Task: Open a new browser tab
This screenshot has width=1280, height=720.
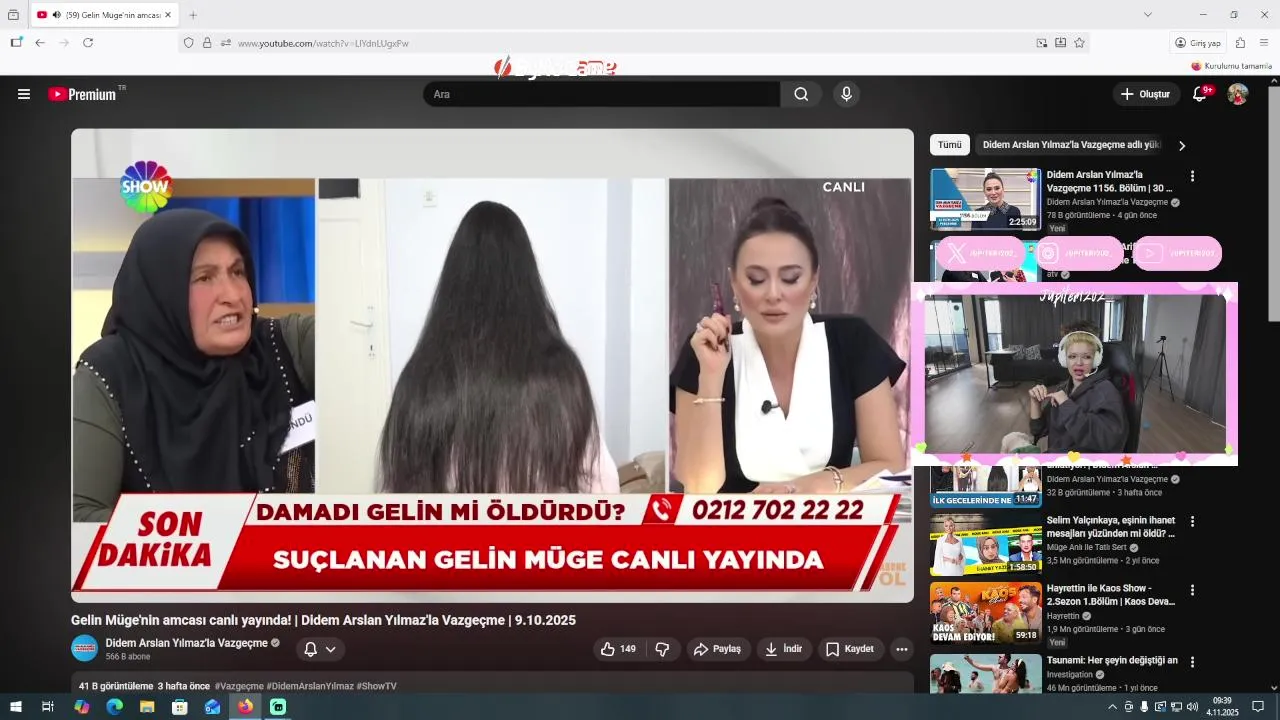Action: tap(193, 15)
